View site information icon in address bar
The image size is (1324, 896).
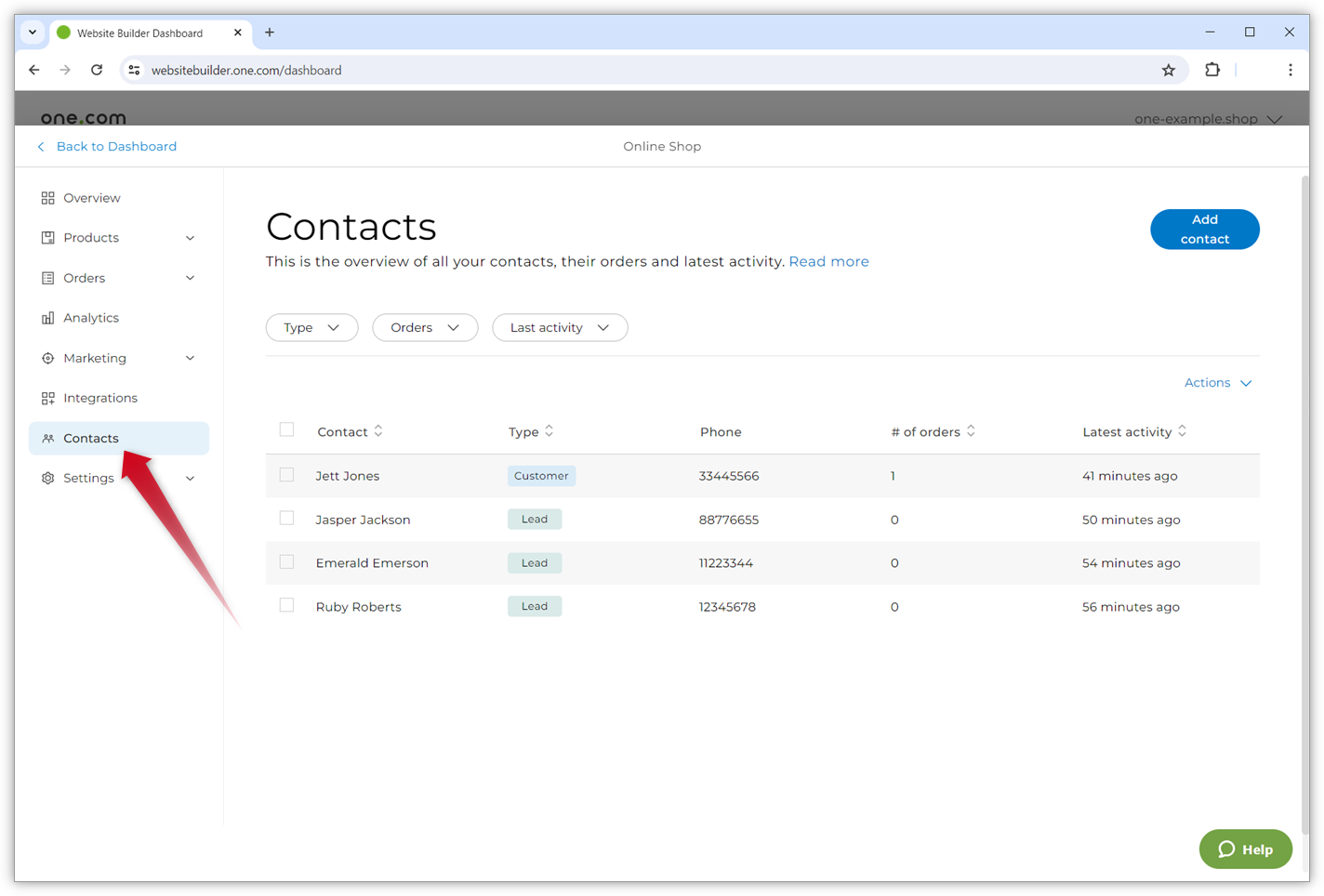coord(134,70)
